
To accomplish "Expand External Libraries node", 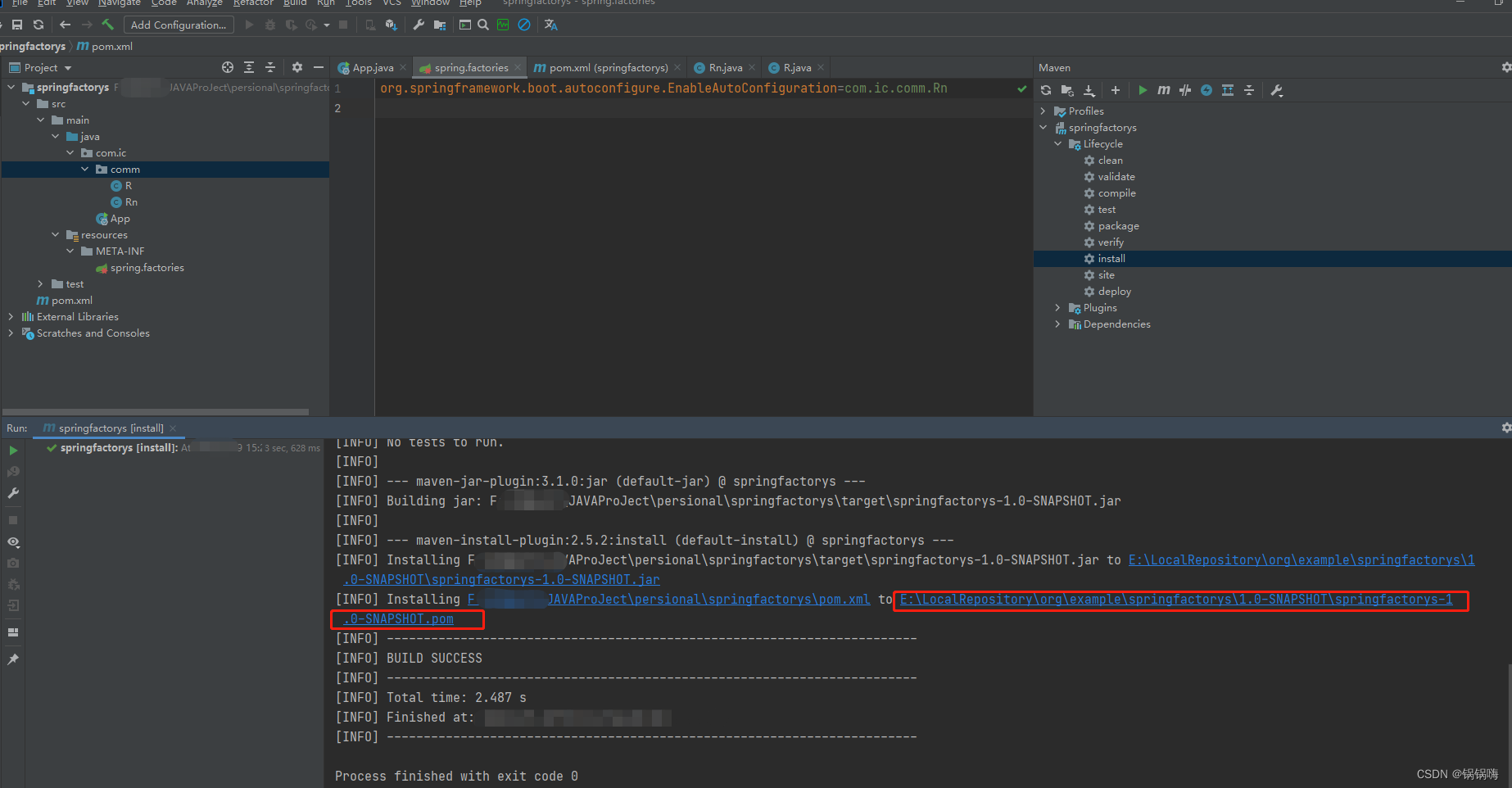I will coord(11,316).
